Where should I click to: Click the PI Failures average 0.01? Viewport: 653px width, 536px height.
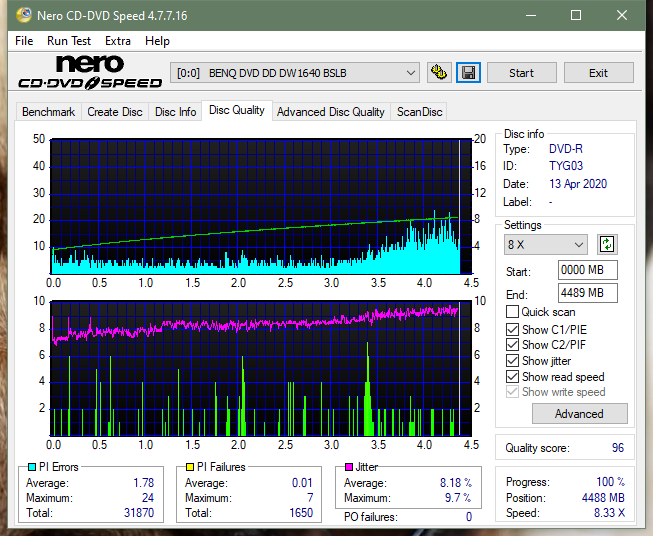(x=302, y=482)
